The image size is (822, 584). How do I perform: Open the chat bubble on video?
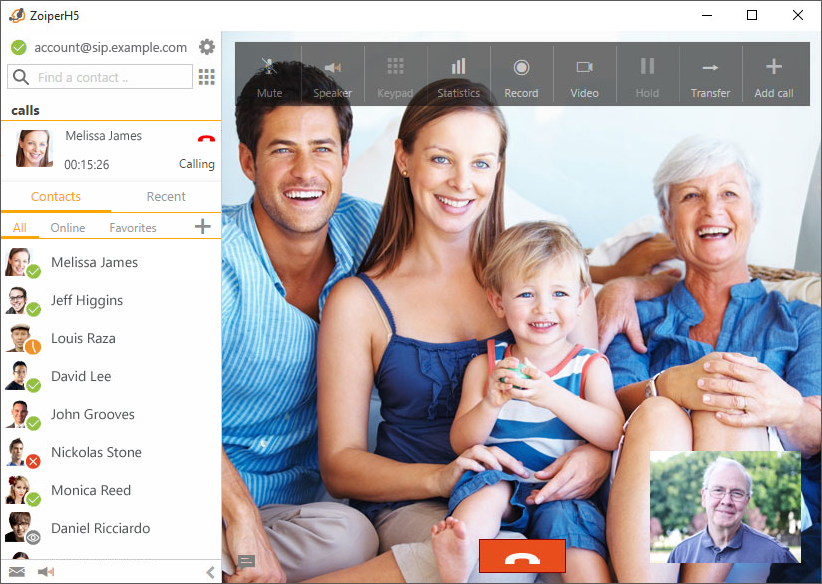click(x=246, y=561)
